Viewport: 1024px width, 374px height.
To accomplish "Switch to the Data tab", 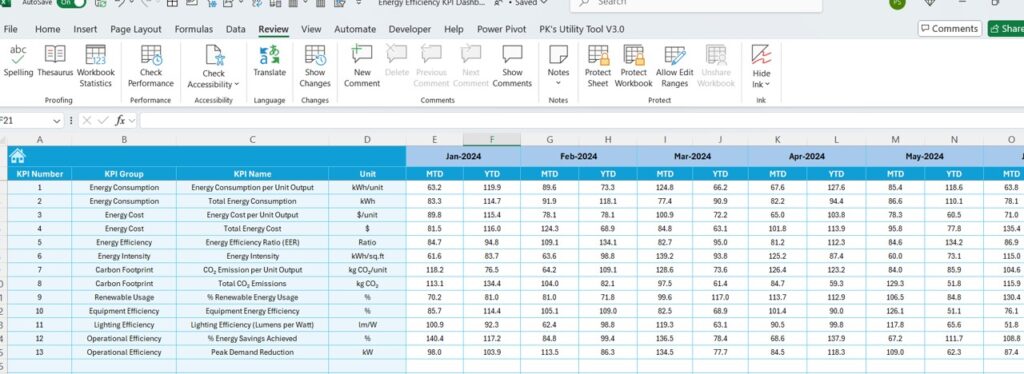I will click(236, 29).
